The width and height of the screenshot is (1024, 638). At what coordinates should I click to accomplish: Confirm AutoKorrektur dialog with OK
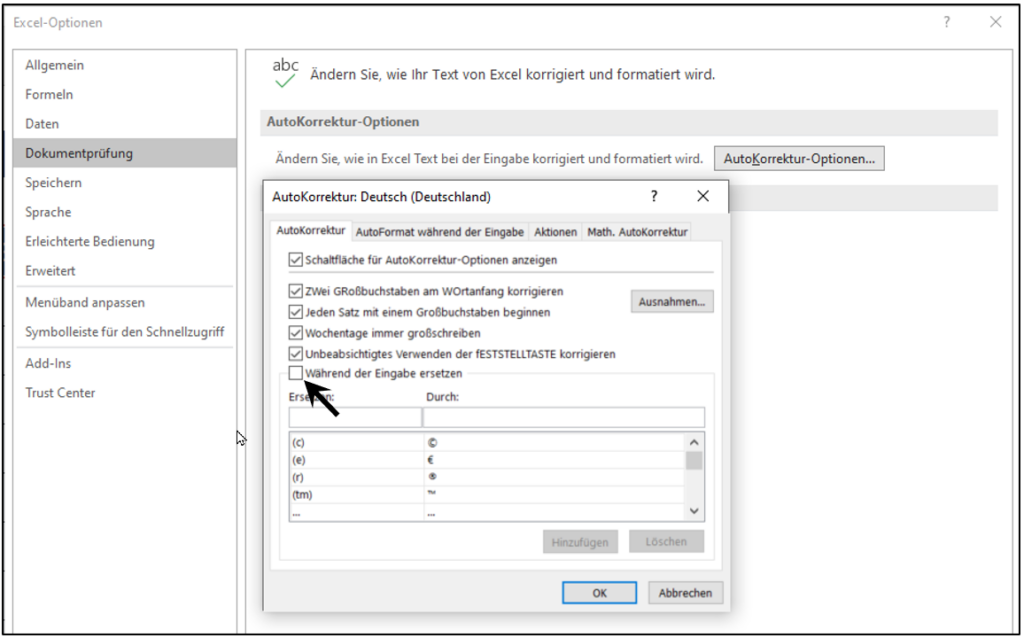600,593
